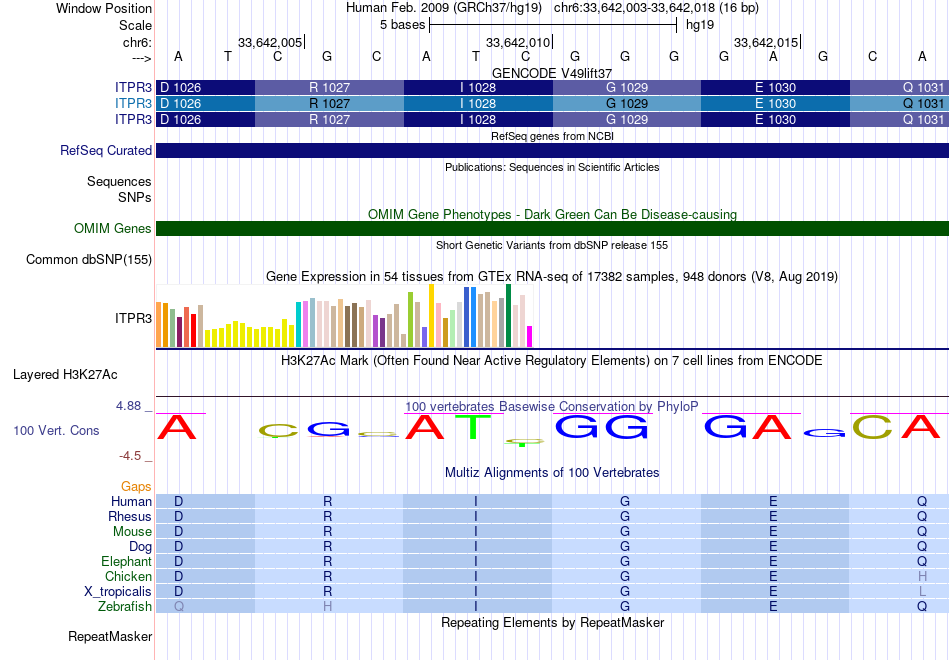Select the light-blue highlighted ITPR3 transcript label

click(133, 104)
